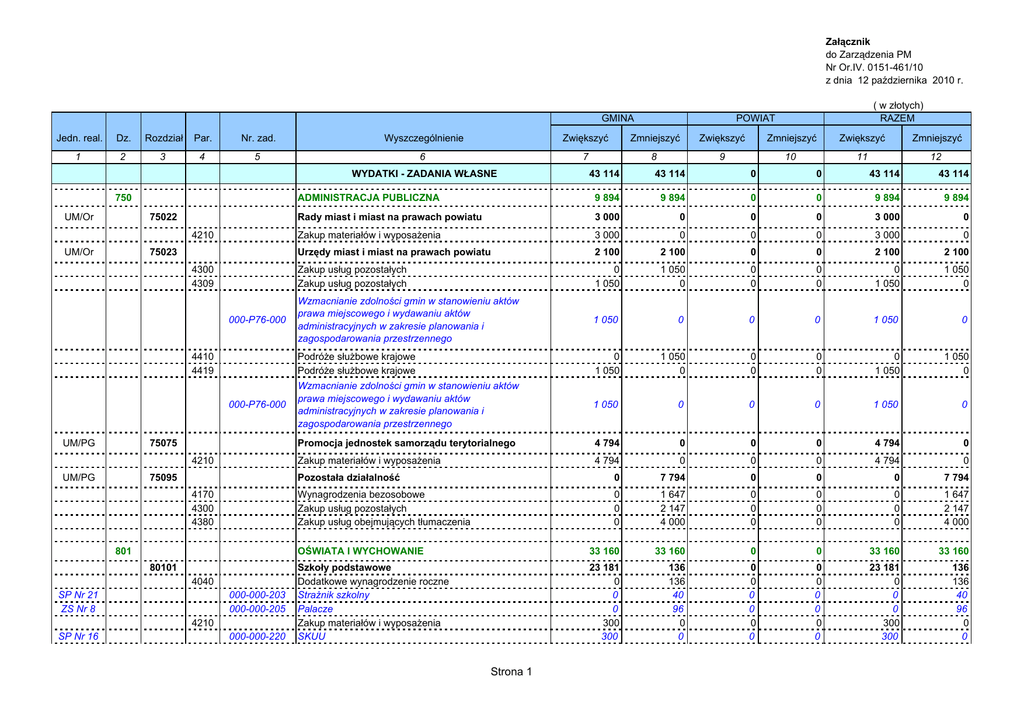Click the 'Wyszczególnienie' column header
The width and height of the screenshot is (1024, 725).
(423, 138)
